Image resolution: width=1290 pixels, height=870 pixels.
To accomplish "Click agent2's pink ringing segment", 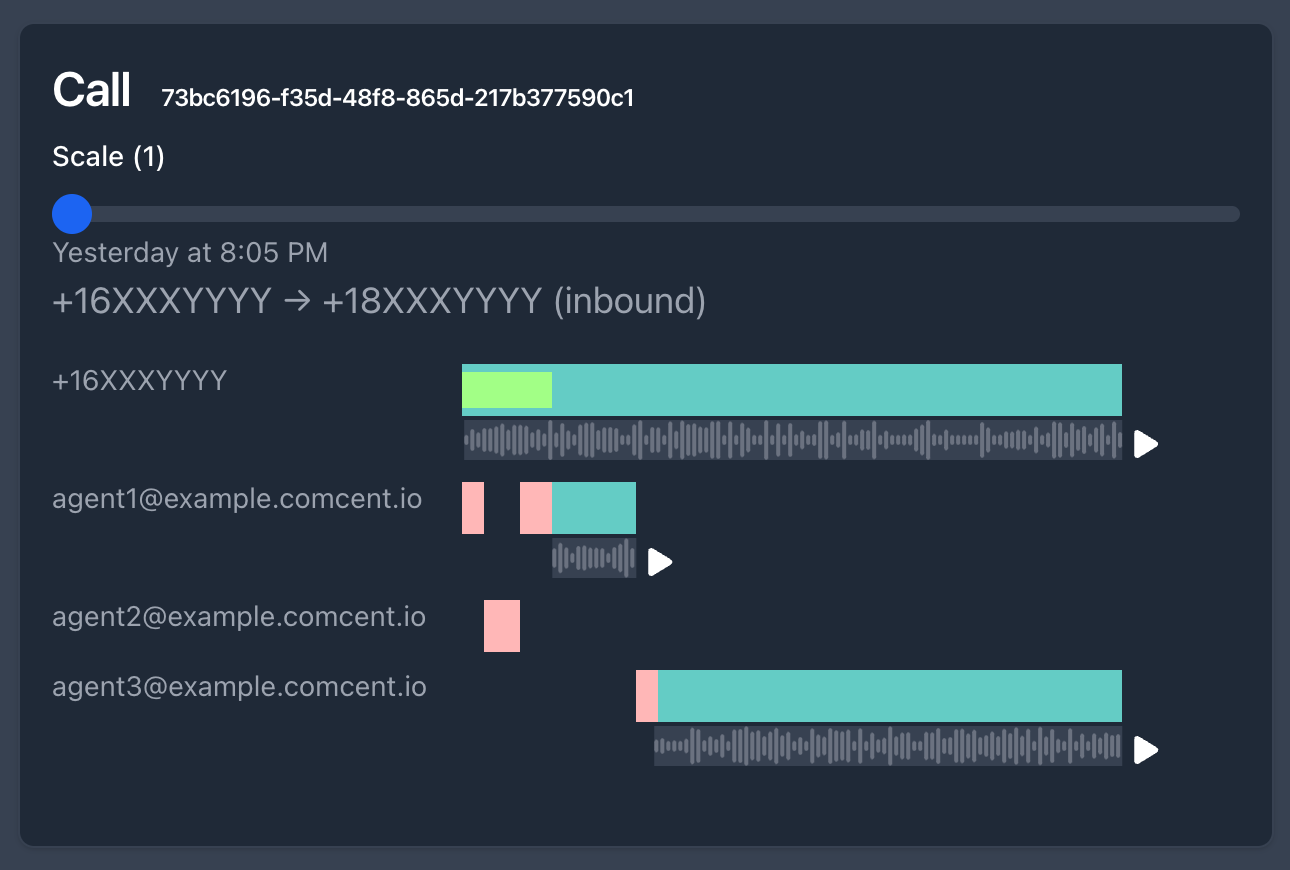I will (502, 626).
